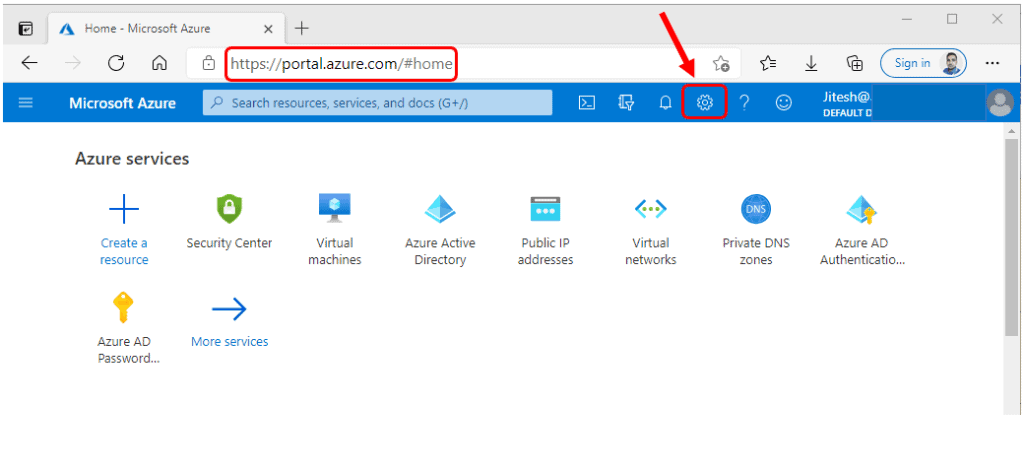1024x475 pixels.
Task: Open Virtual machines service
Action: [x=334, y=230]
